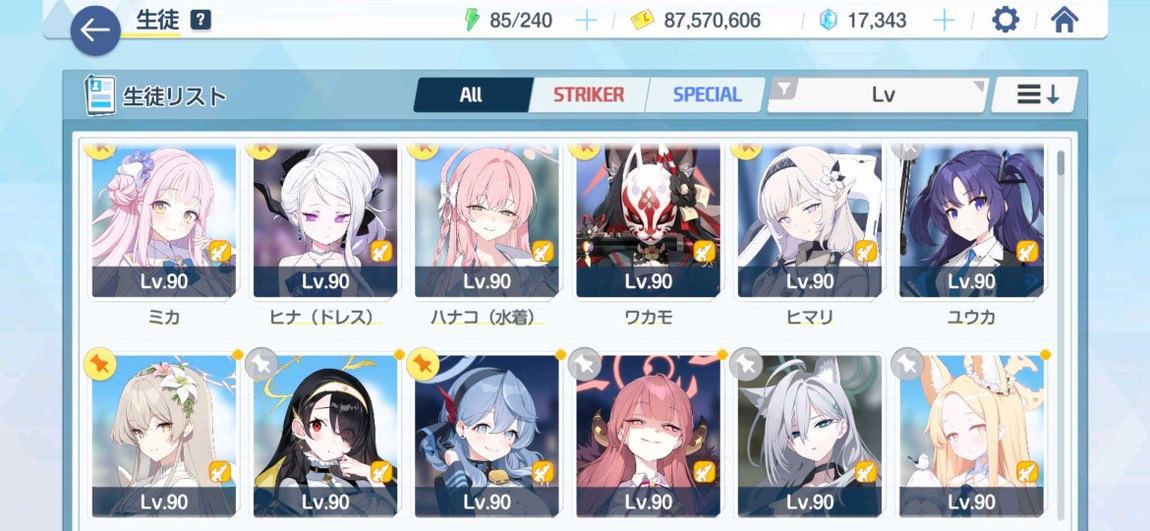
Task: Toggle the gray pin on the black-haired nun student
Action: 261,365
